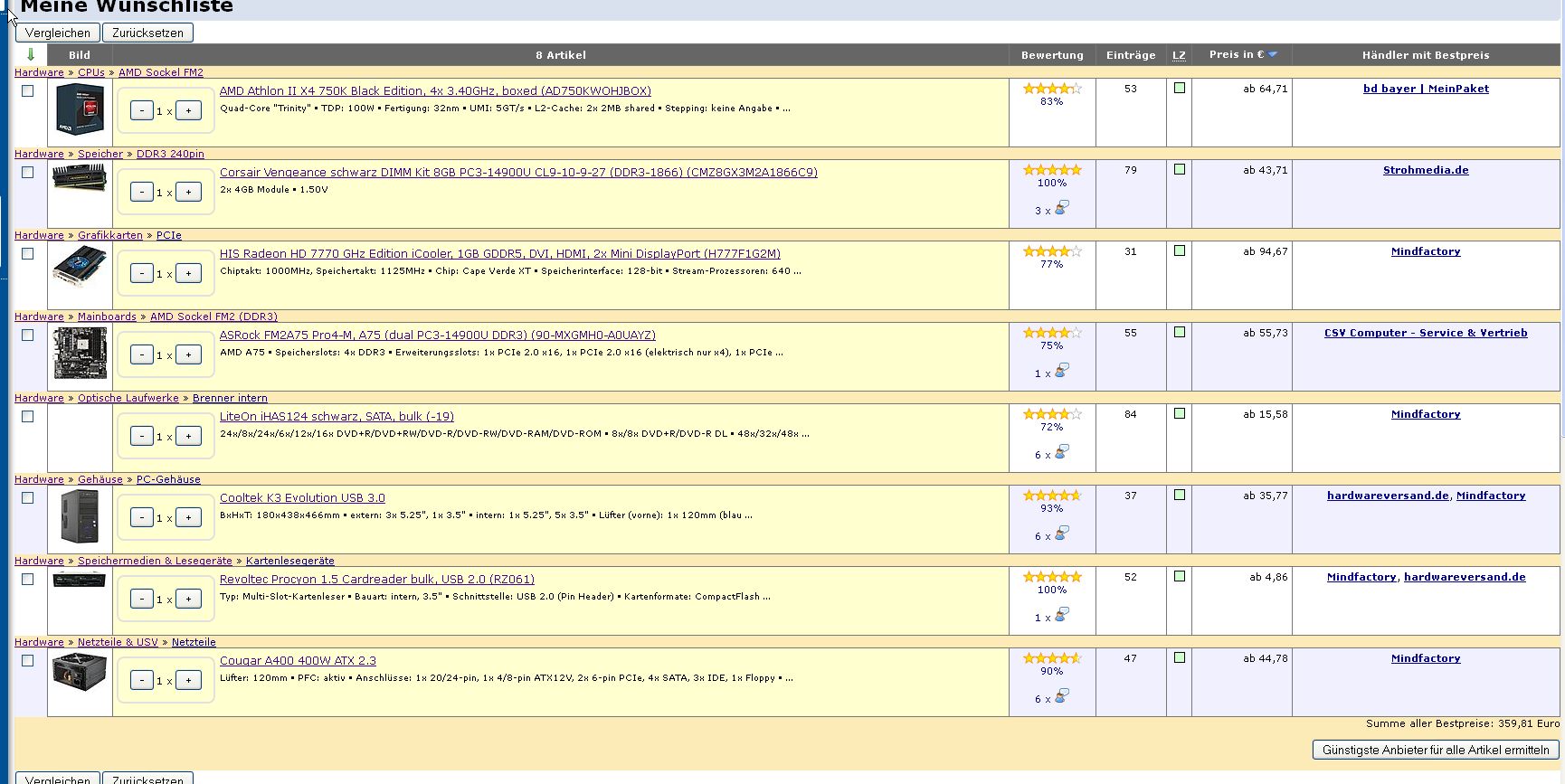Screen dimensions: 1565x784
Task: Click the star rating of HIS Radeon HD 7770
Action: (x=1052, y=251)
